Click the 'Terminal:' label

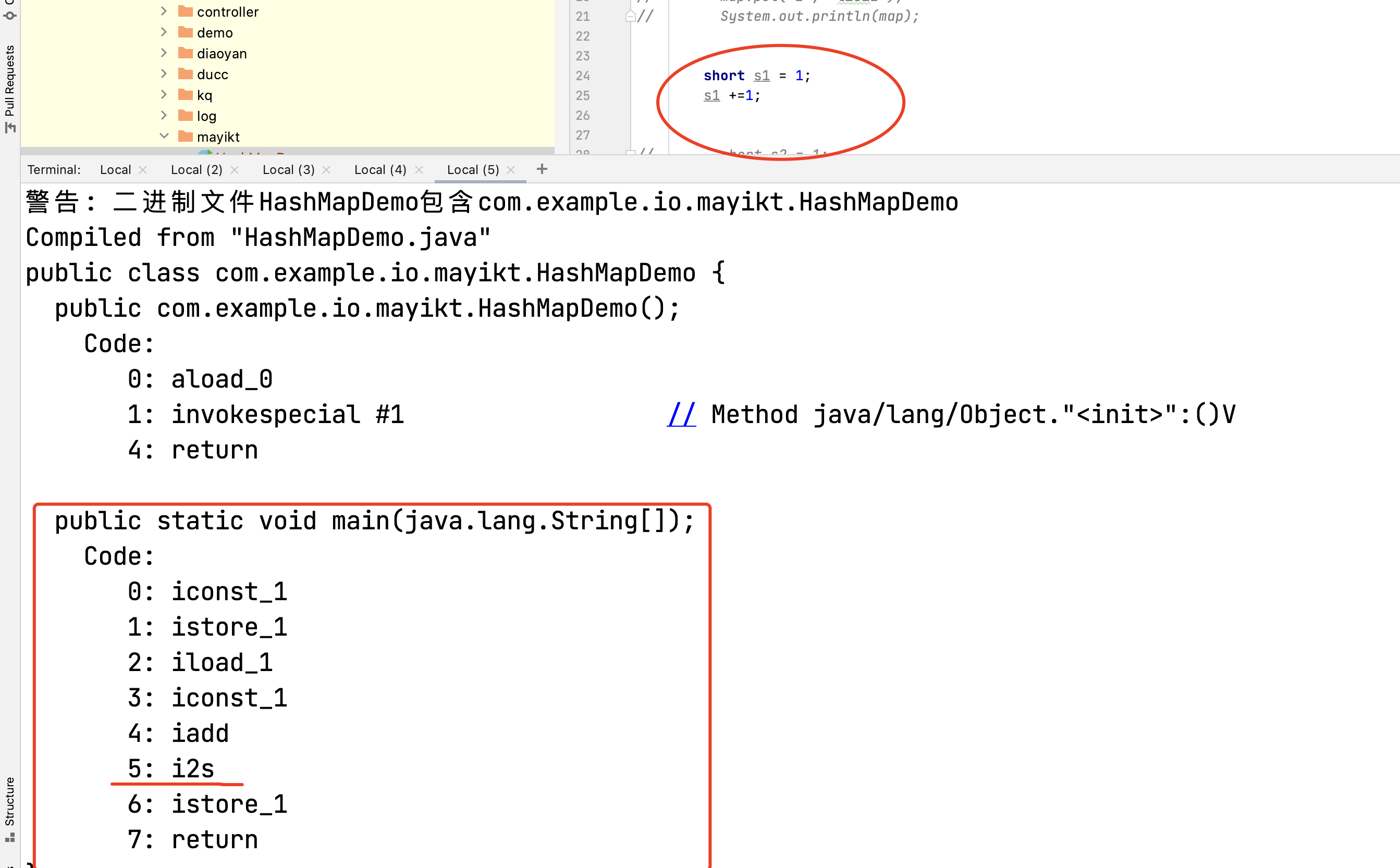pos(54,170)
